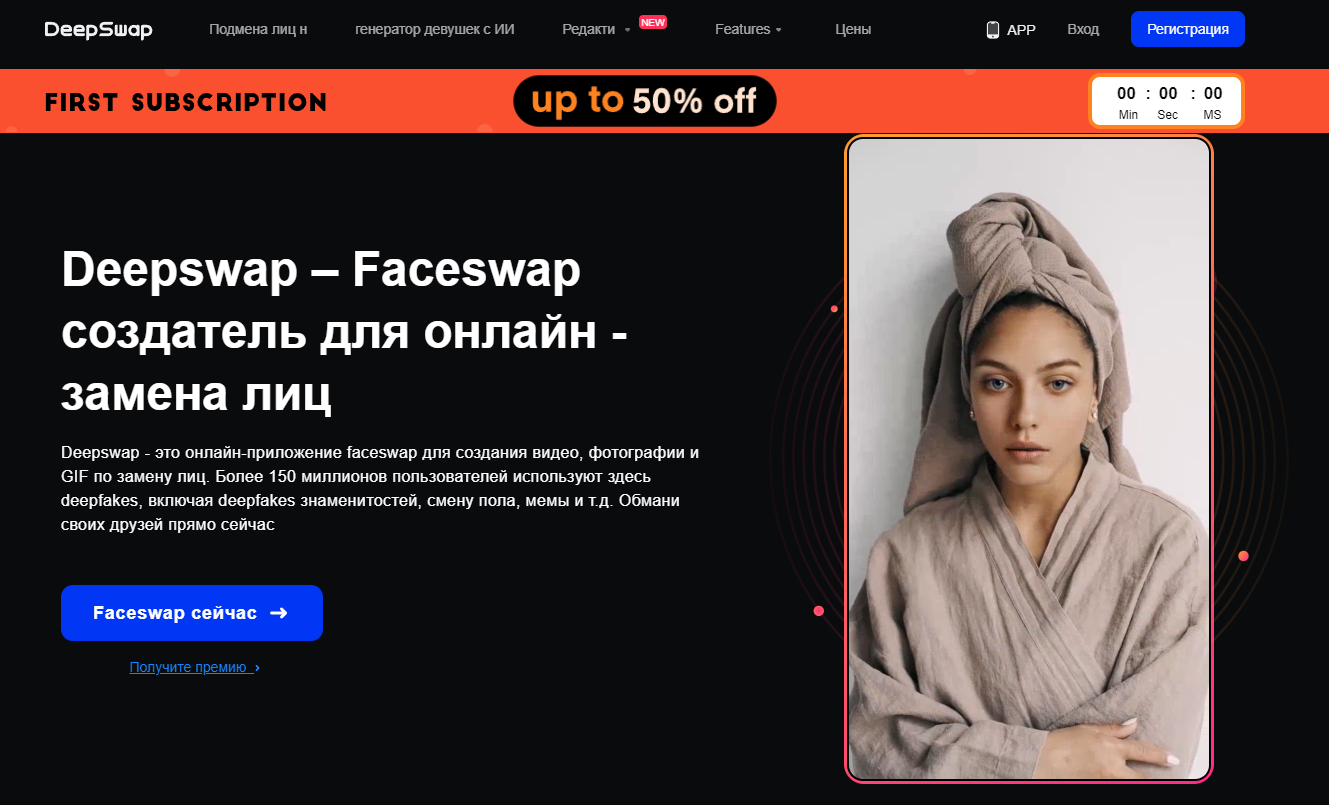The height and width of the screenshot is (805, 1329).
Task: Click the woman in towel preview image
Action: pyautogui.click(x=1029, y=459)
